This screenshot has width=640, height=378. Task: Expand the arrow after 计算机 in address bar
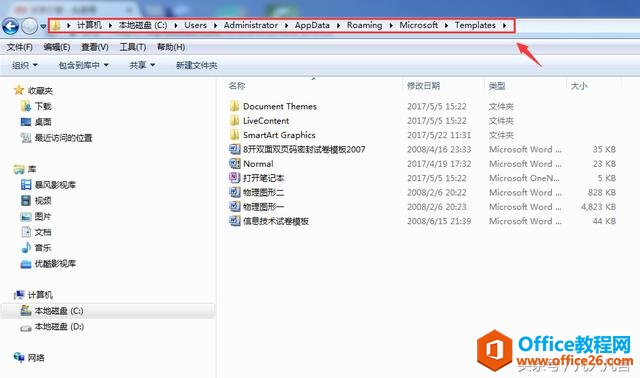[110, 25]
